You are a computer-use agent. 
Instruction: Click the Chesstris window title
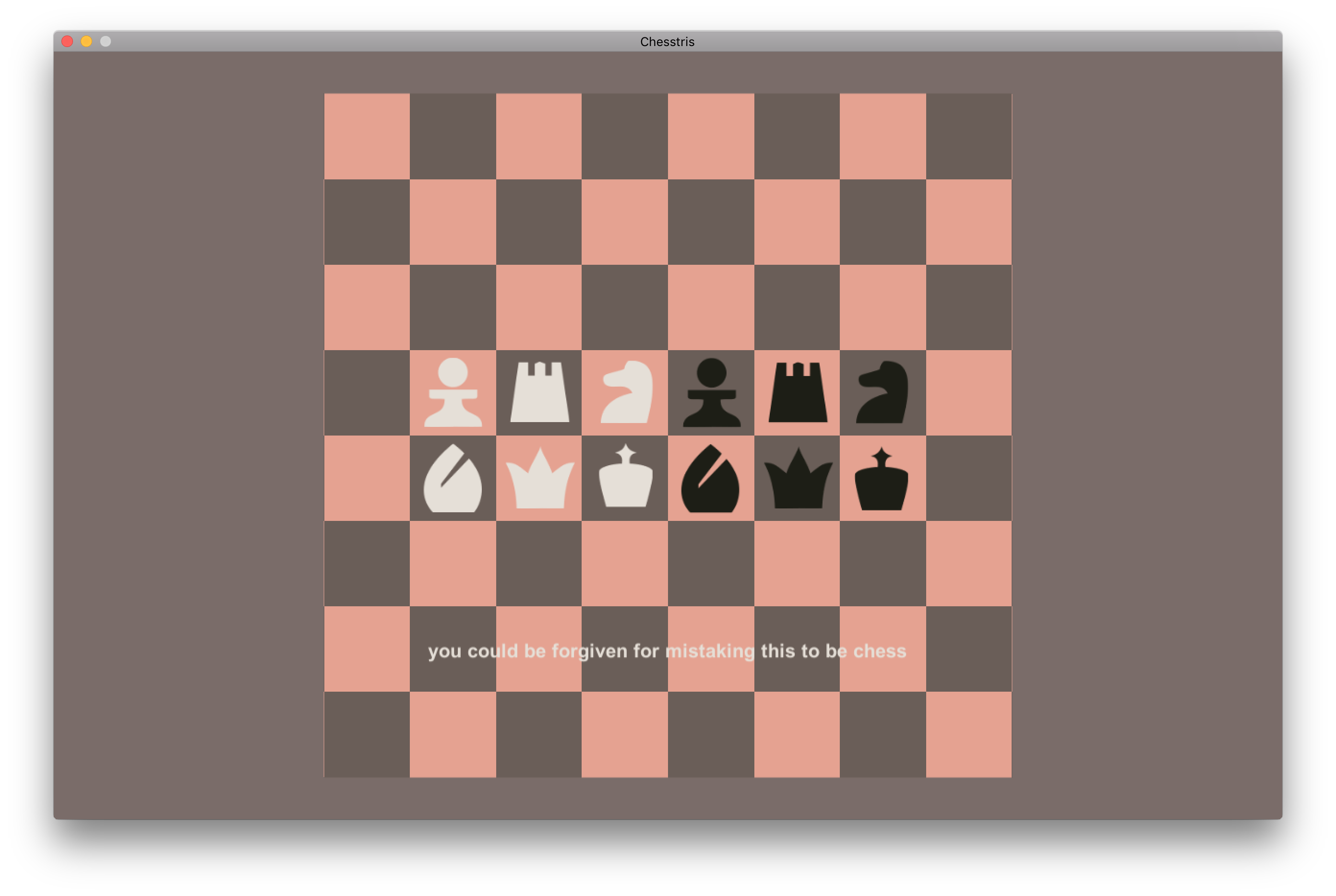[x=667, y=42]
